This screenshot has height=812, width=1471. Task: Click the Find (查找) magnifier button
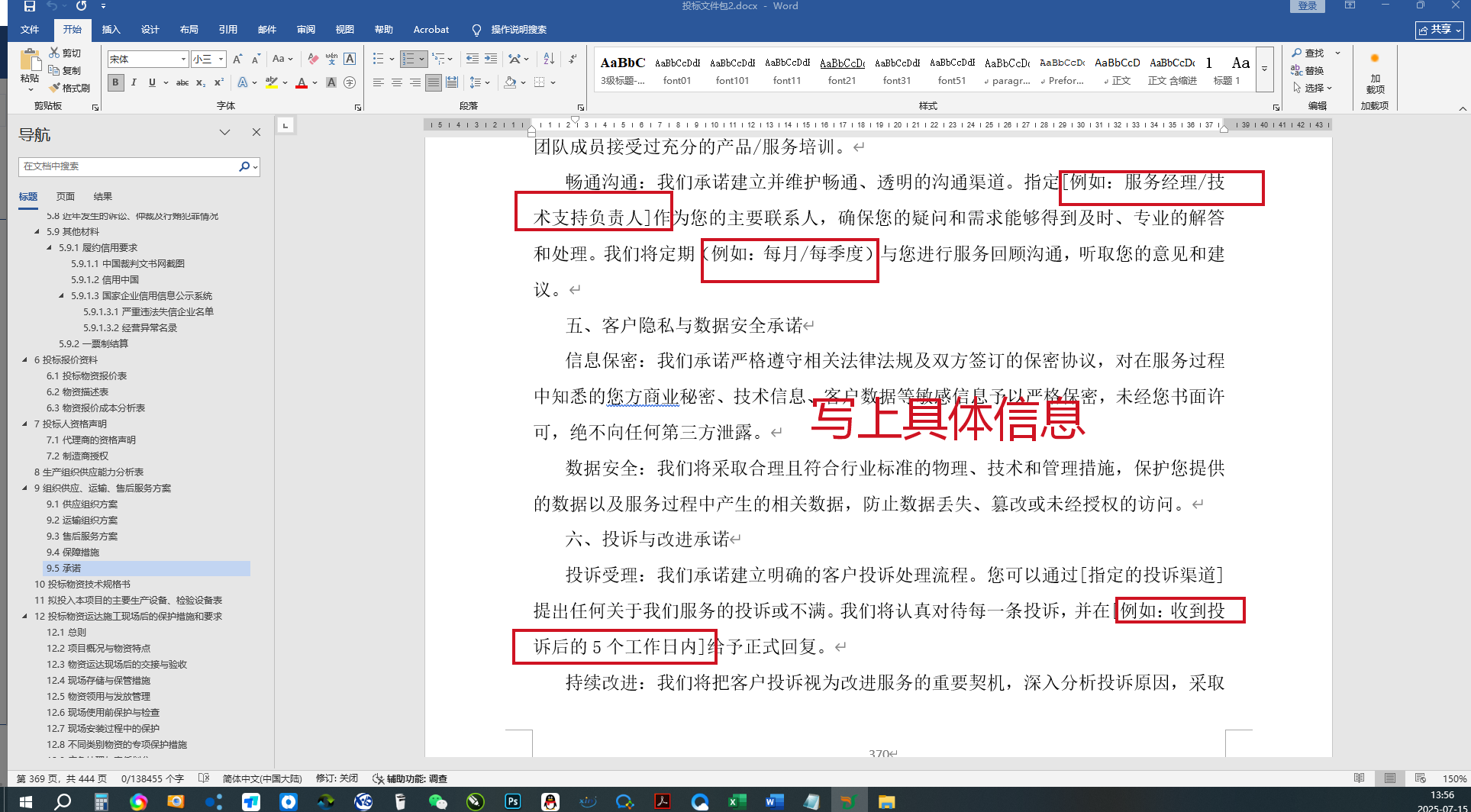click(x=1308, y=53)
